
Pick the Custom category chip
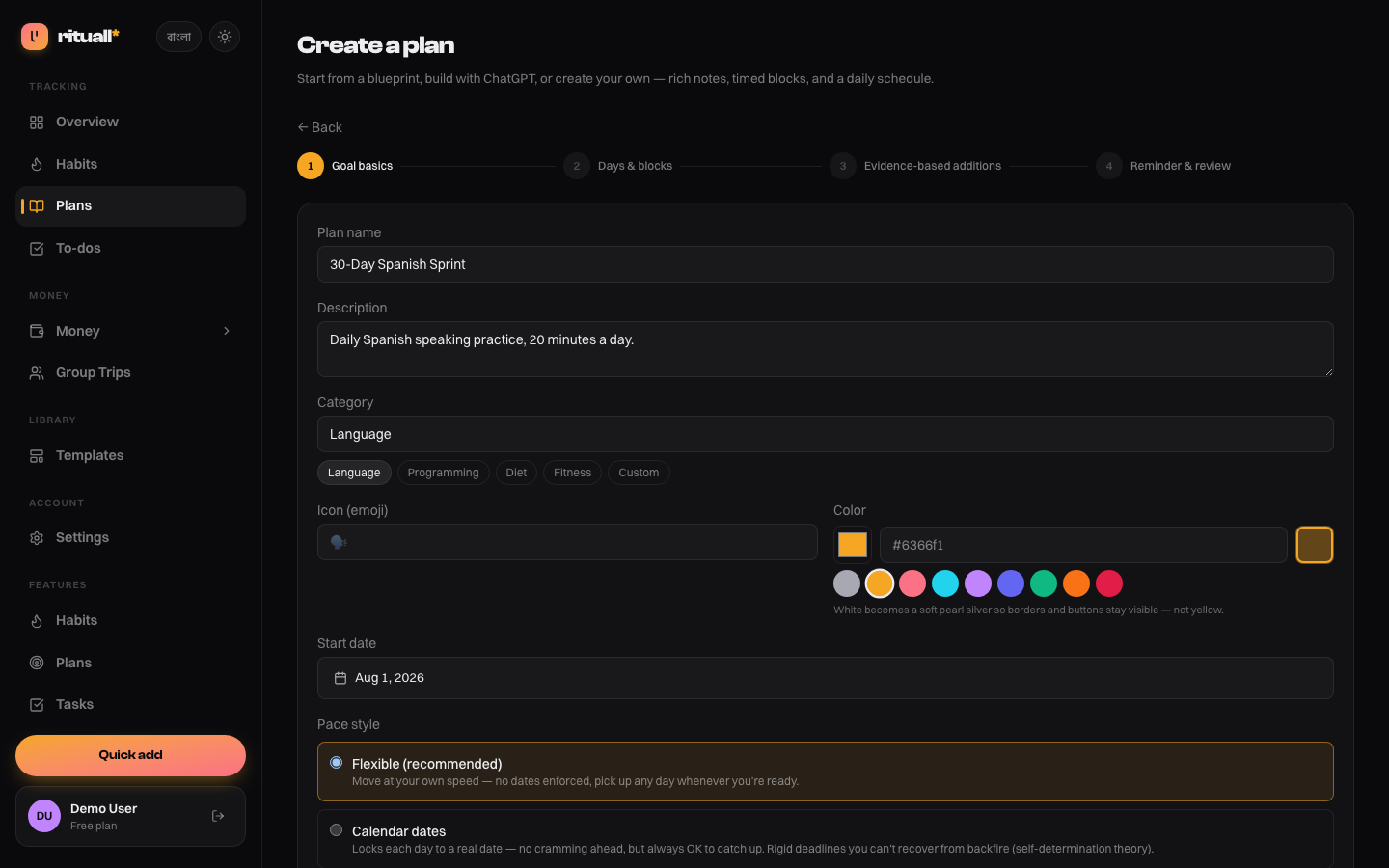639,473
